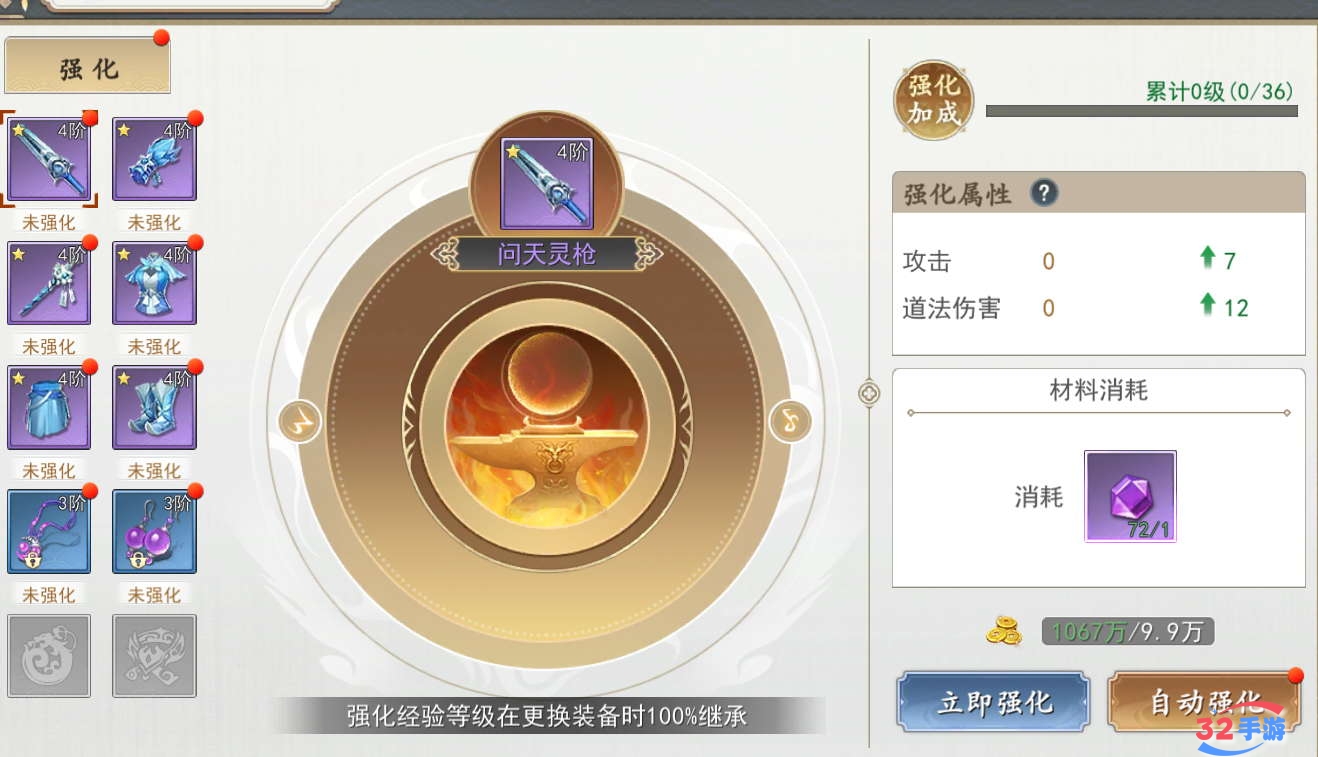The width and height of the screenshot is (1318, 757).
Task: Select the blue robe armor slot
Action: pos(154,283)
